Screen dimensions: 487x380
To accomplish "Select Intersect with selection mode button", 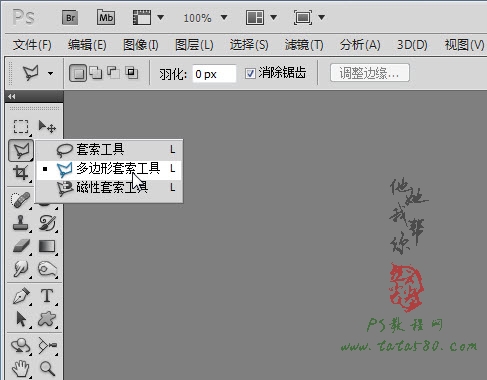I will coord(131,73).
